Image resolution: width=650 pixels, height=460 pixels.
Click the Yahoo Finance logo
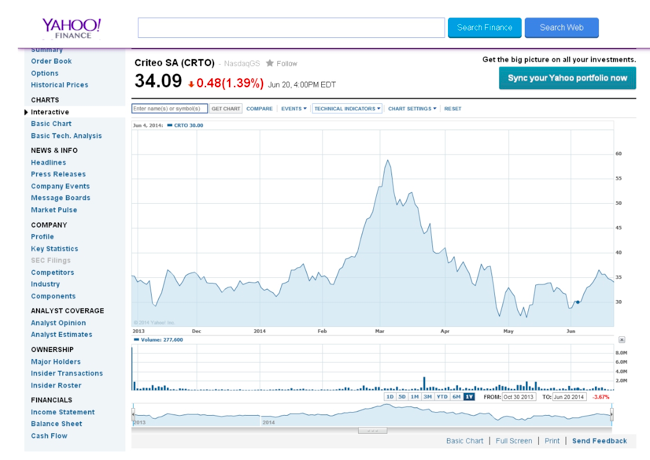pyautogui.click(x=71, y=28)
